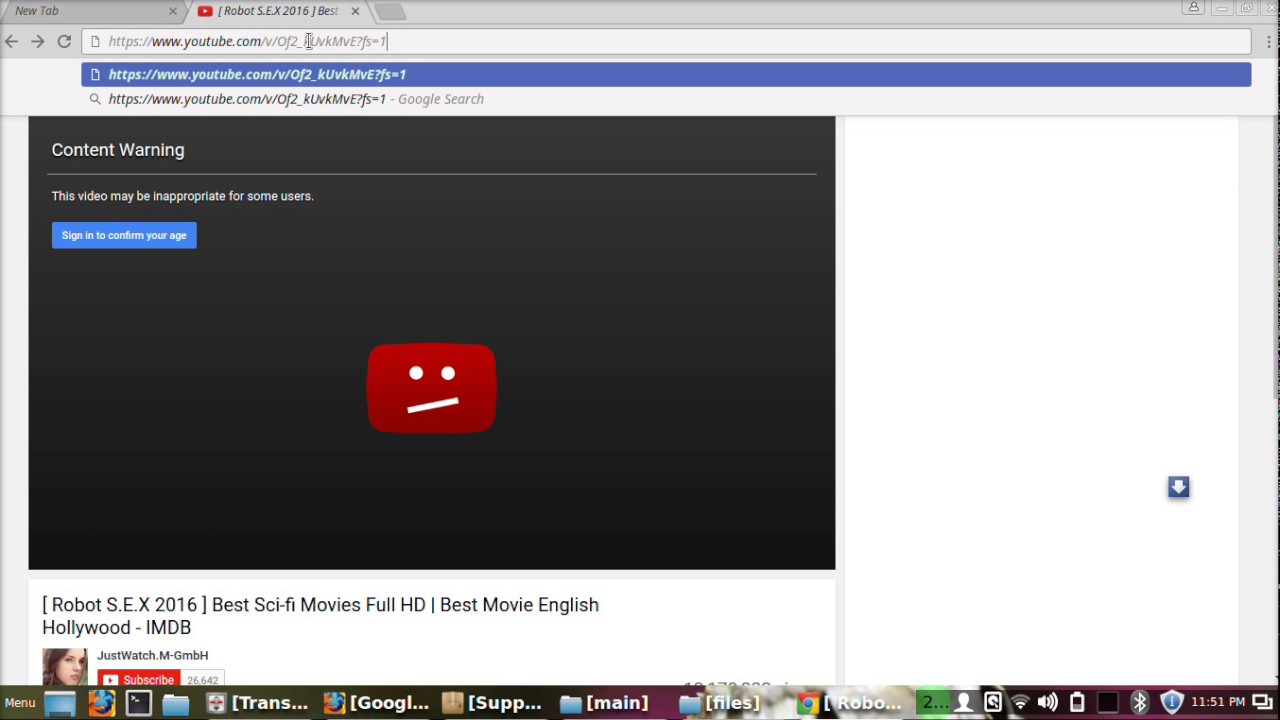Screen dimensions: 1280x720
Task: Click the battery status tray icon
Action: [x=1077, y=703]
